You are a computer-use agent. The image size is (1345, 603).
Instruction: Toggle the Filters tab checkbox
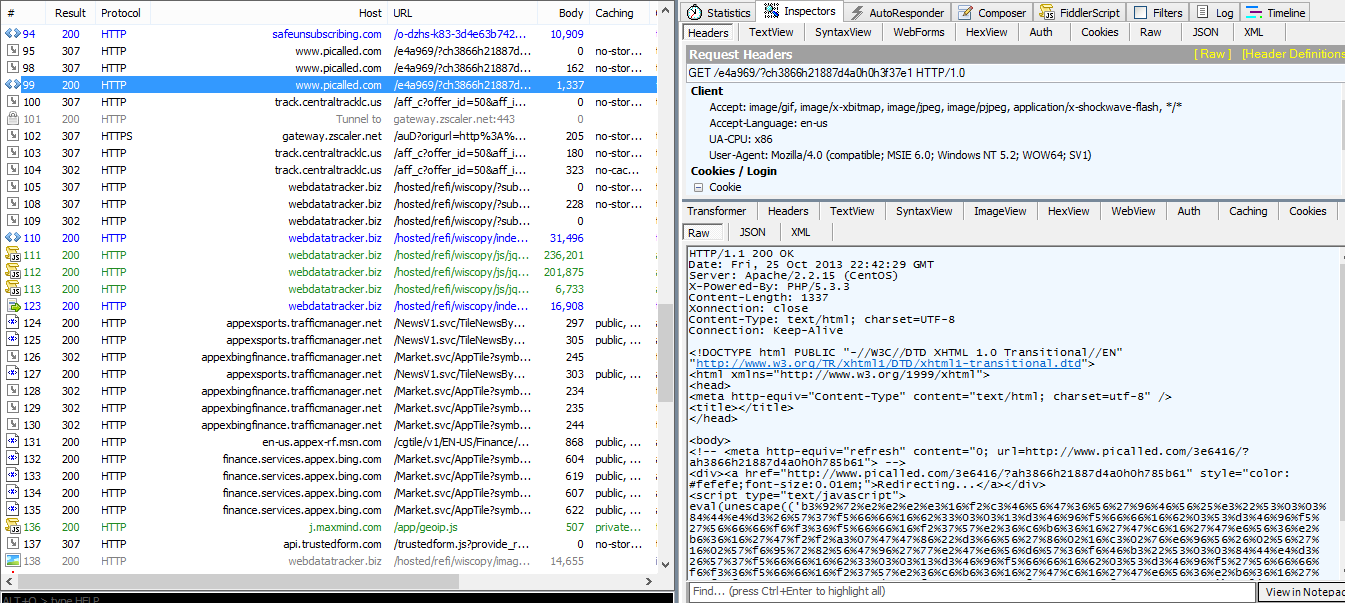(x=1140, y=13)
